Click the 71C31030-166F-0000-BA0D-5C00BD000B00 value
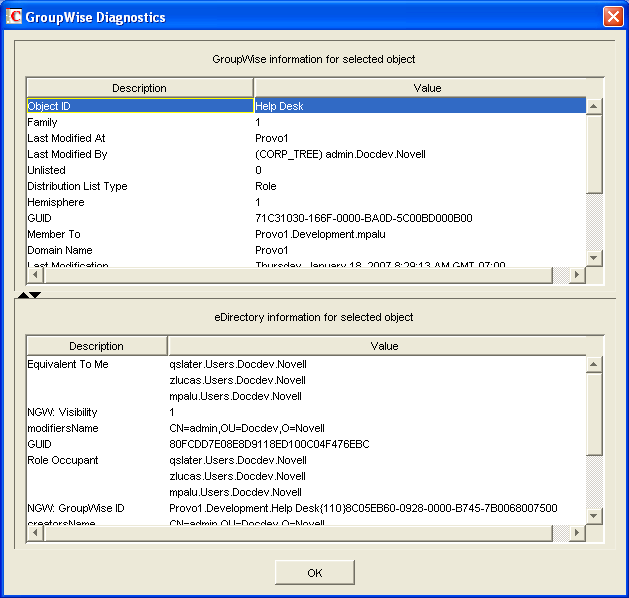Image resolution: width=629 pixels, height=598 pixels. [x=363, y=218]
